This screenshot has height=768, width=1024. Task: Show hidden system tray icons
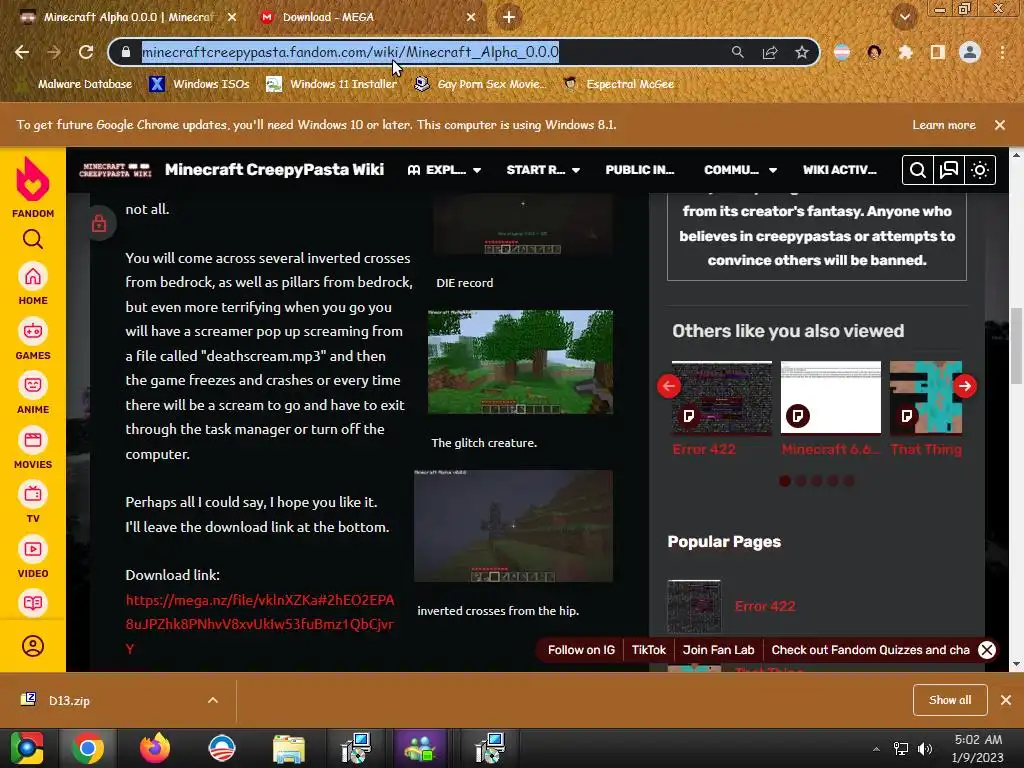(876, 748)
